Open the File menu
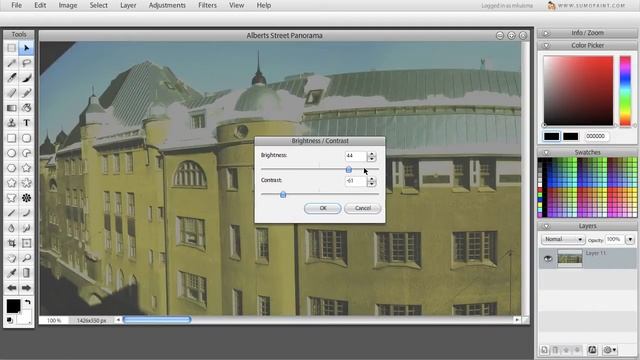This screenshot has height=360, width=640. 16,5
